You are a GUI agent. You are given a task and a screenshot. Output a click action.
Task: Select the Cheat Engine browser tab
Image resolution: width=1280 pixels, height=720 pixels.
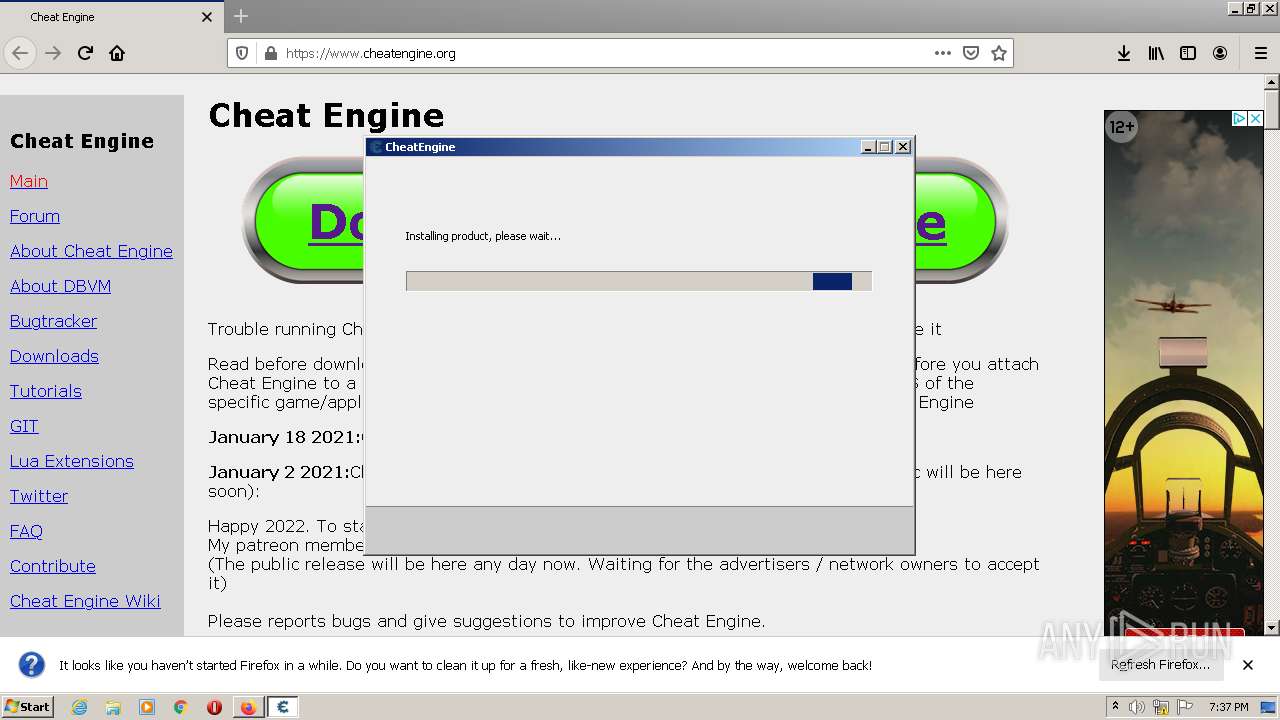(x=110, y=17)
